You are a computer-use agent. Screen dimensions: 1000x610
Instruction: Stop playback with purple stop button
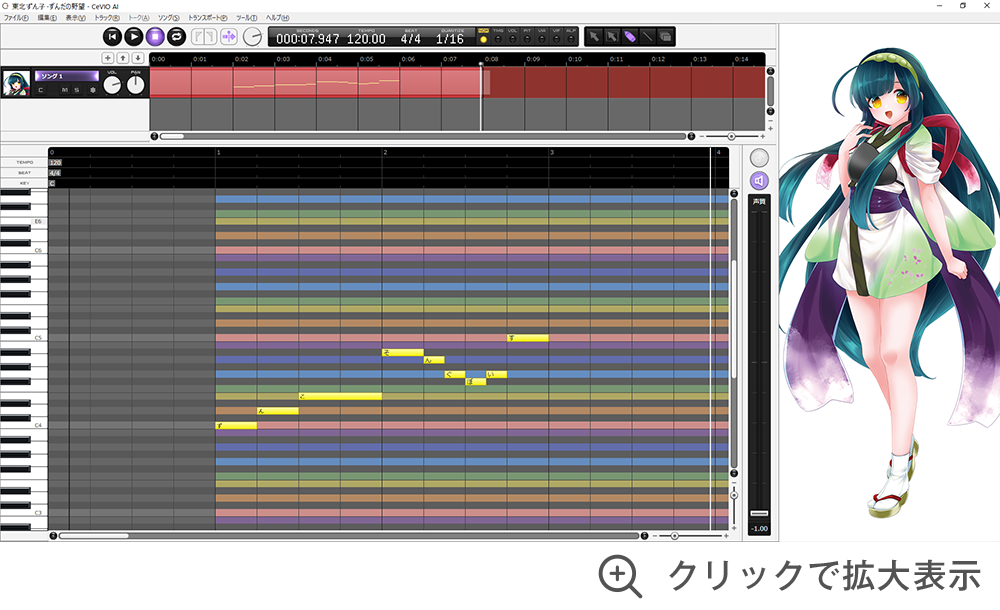[155, 36]
